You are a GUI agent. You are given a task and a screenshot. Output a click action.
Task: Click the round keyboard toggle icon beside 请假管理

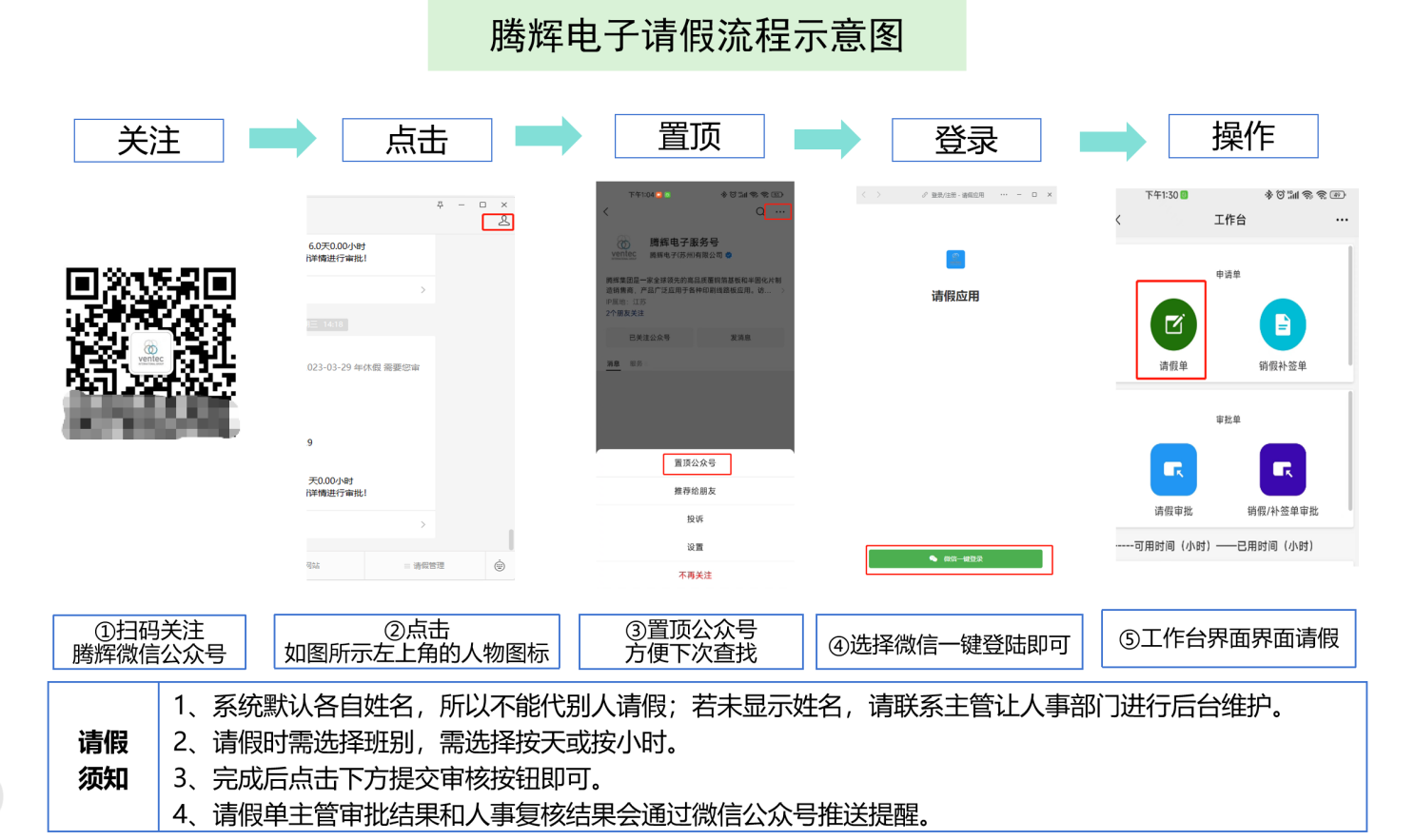pos(500,566)
